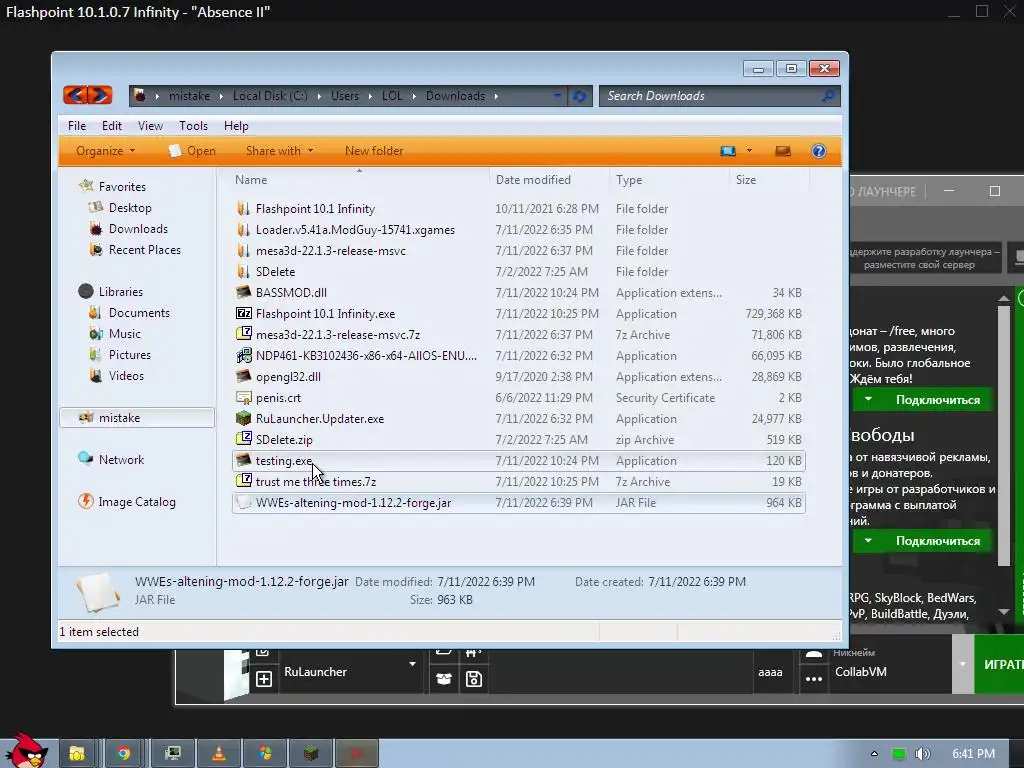This screenshot has width=1024, height=768.
Task: Expand the arrow on the first Подключиться button
Action: coord(868,399)
